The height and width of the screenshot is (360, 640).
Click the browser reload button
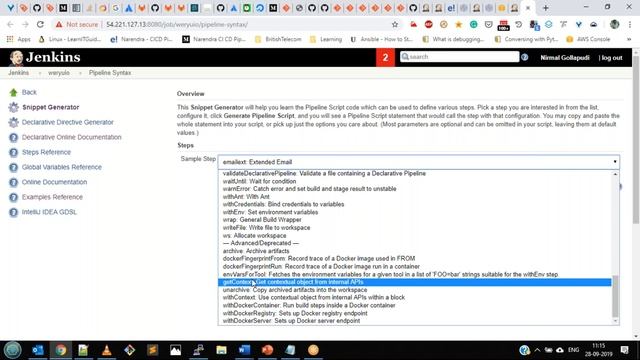click(40, 24)
